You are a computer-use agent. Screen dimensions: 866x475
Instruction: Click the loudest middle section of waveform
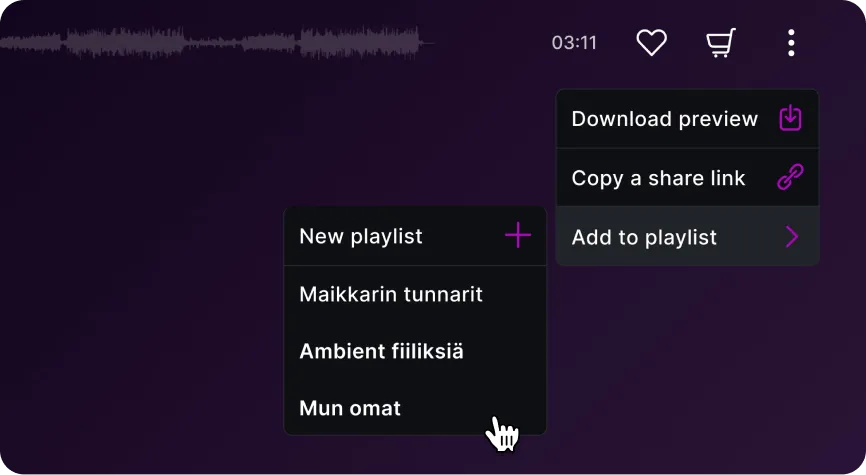click(x=359, y=43)
